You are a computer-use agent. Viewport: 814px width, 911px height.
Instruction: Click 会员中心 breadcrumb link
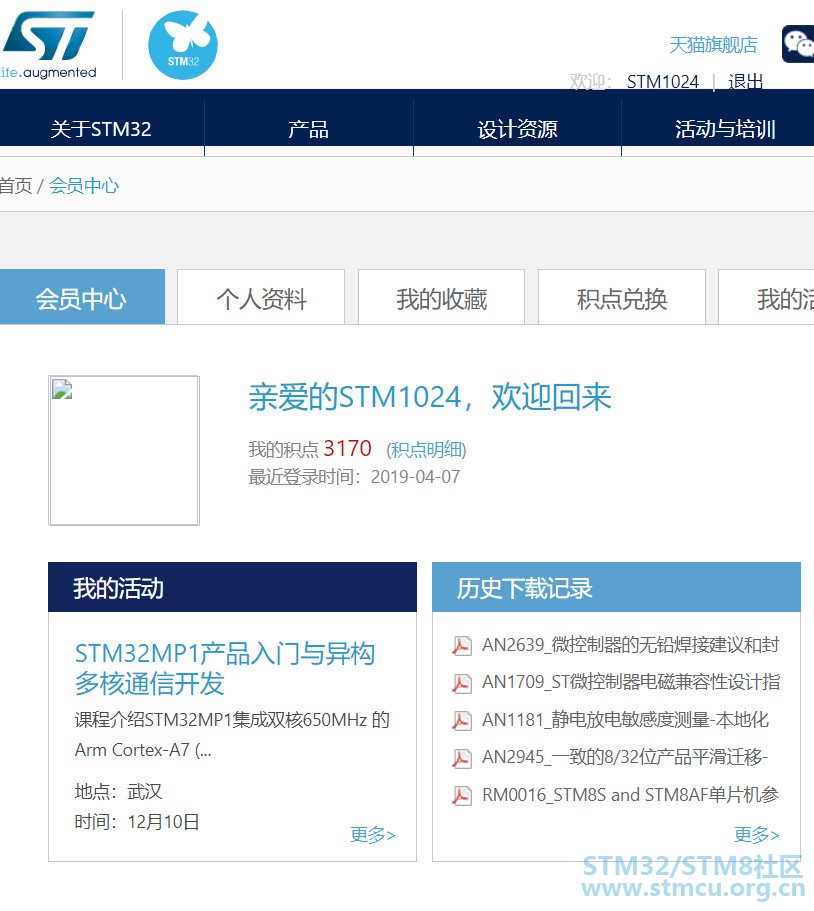coord(84,186)
